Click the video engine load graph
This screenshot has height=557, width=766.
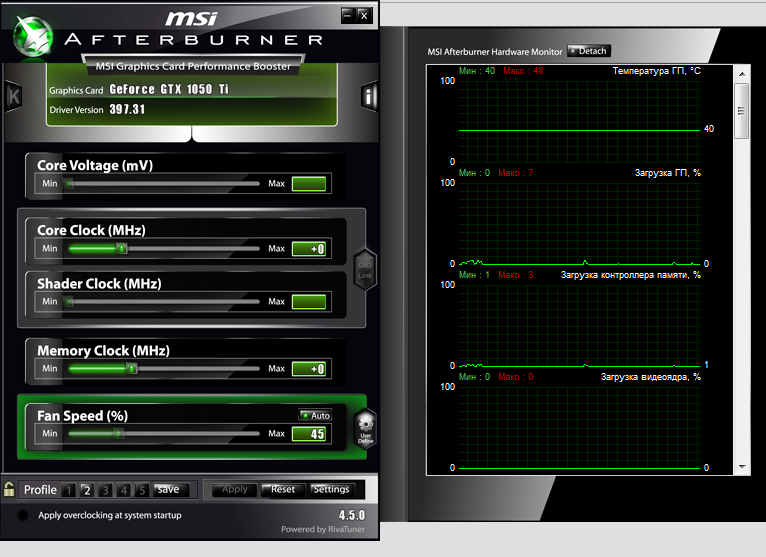(x=579, y=428)
